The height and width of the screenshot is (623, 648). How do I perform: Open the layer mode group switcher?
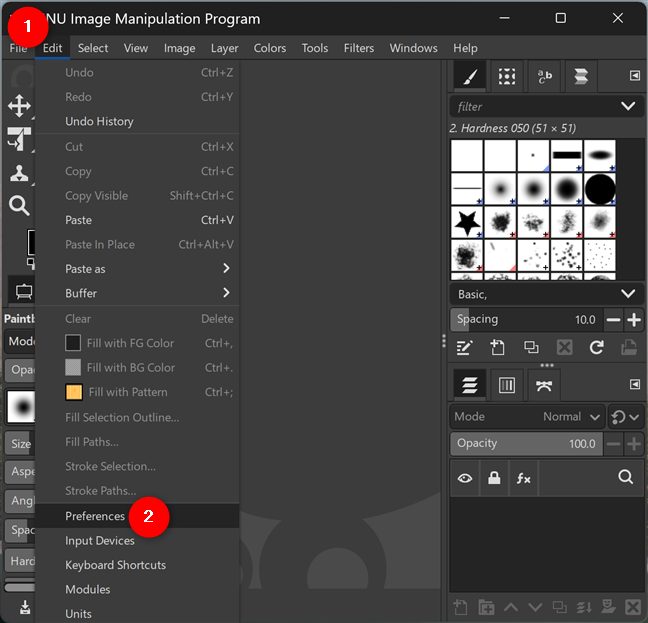point(626,416)
